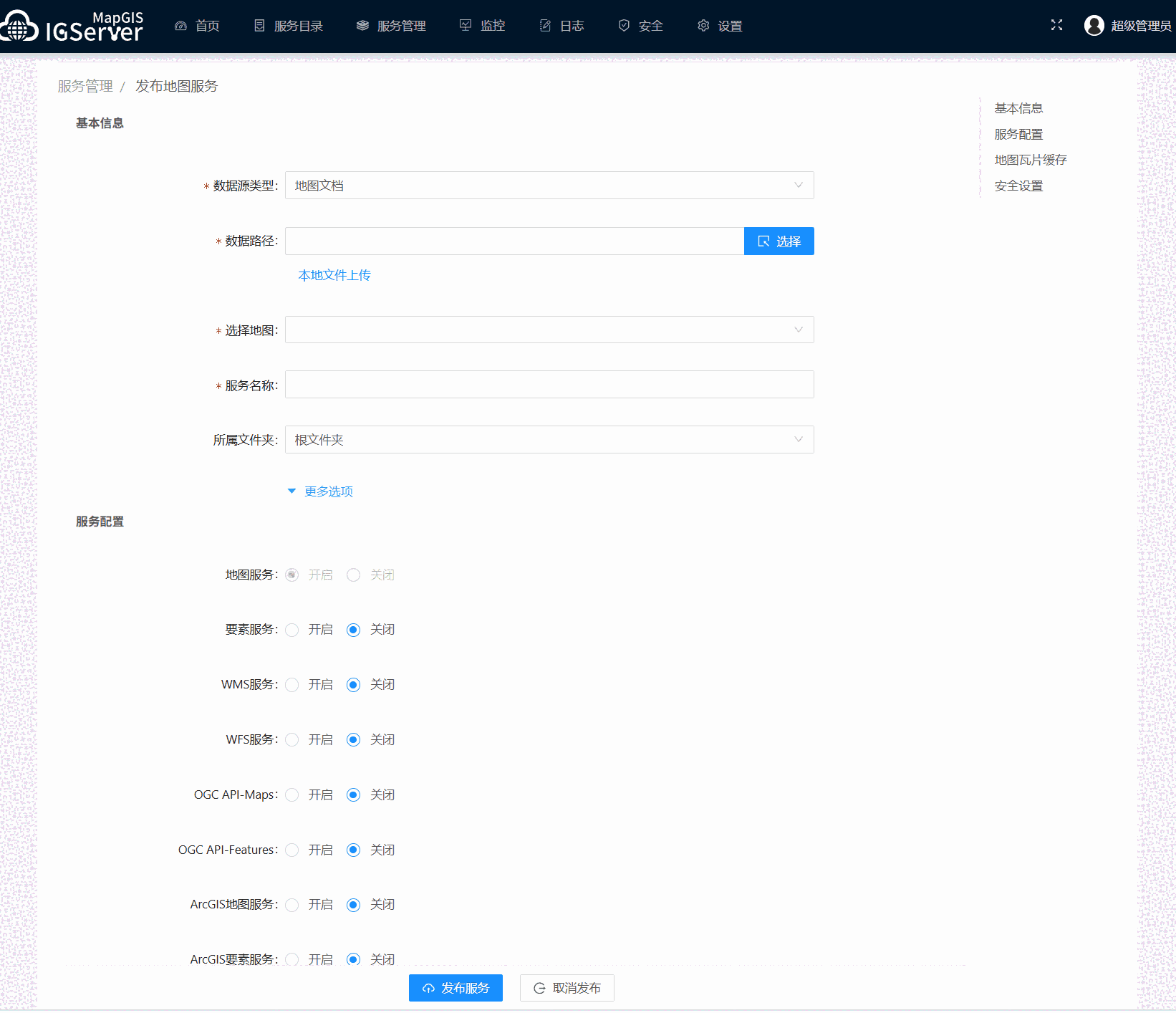Click the security shield icon
Image resolution: width=1176 pixels, height=1013 pixels.
[624, 26]
